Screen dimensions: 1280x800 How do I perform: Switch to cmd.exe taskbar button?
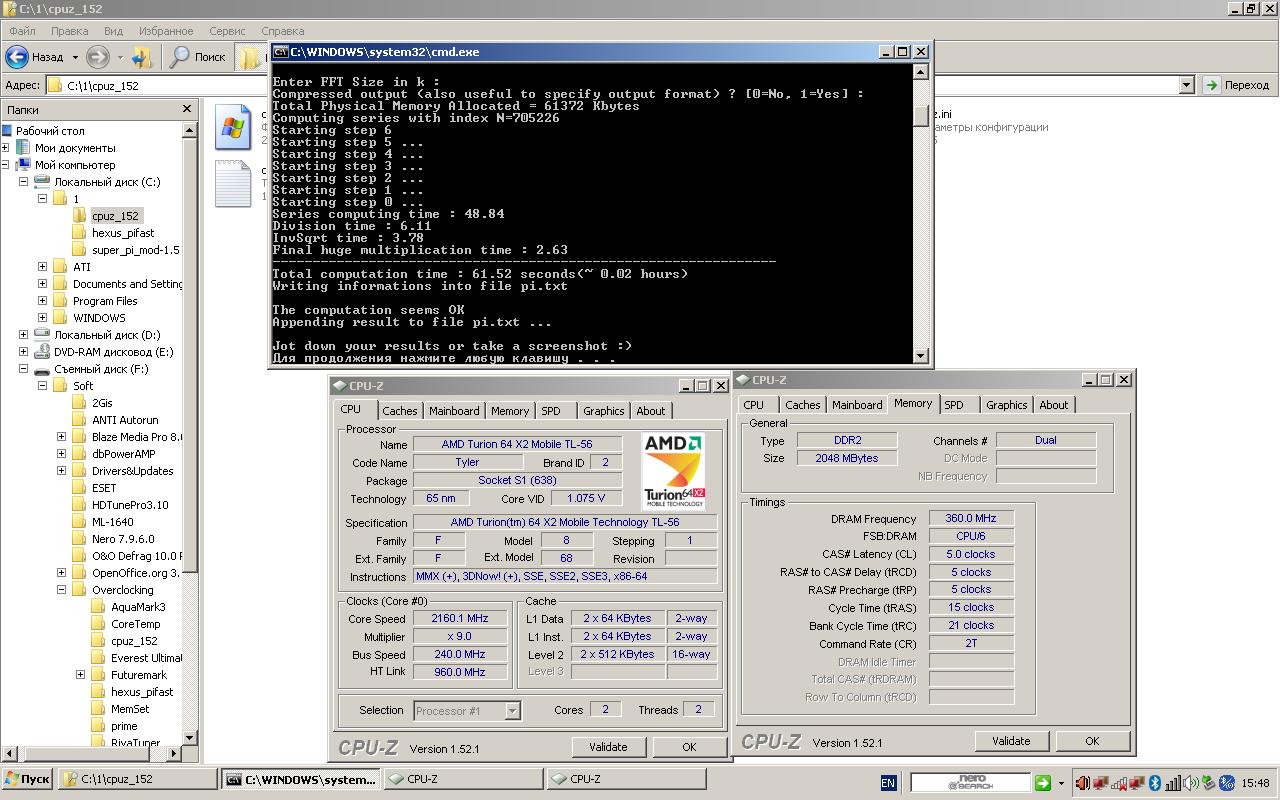(x=301, y=779)
